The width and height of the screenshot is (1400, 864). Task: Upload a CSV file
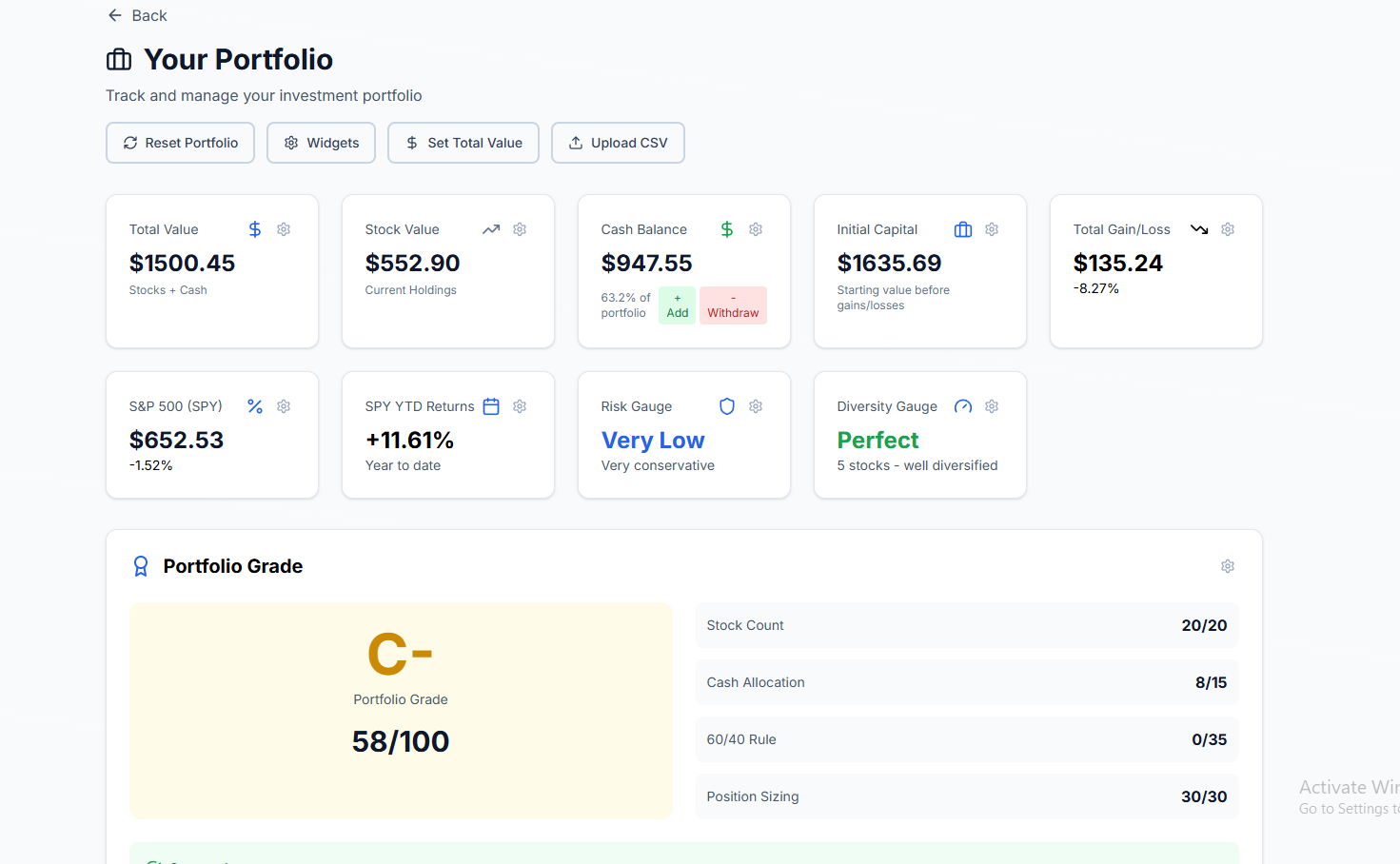618,143
